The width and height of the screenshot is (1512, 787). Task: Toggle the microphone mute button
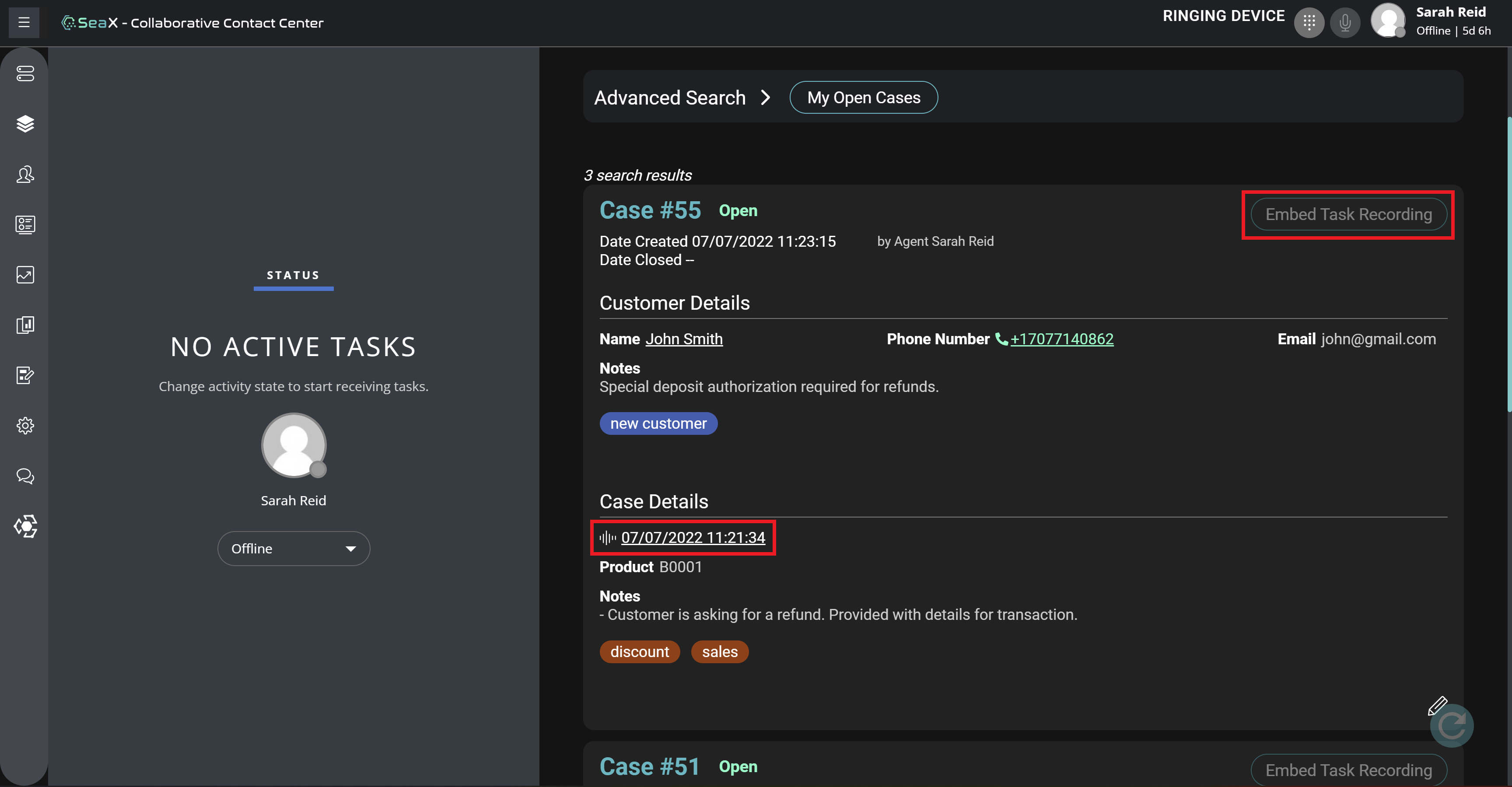(x=1345, y=22)
